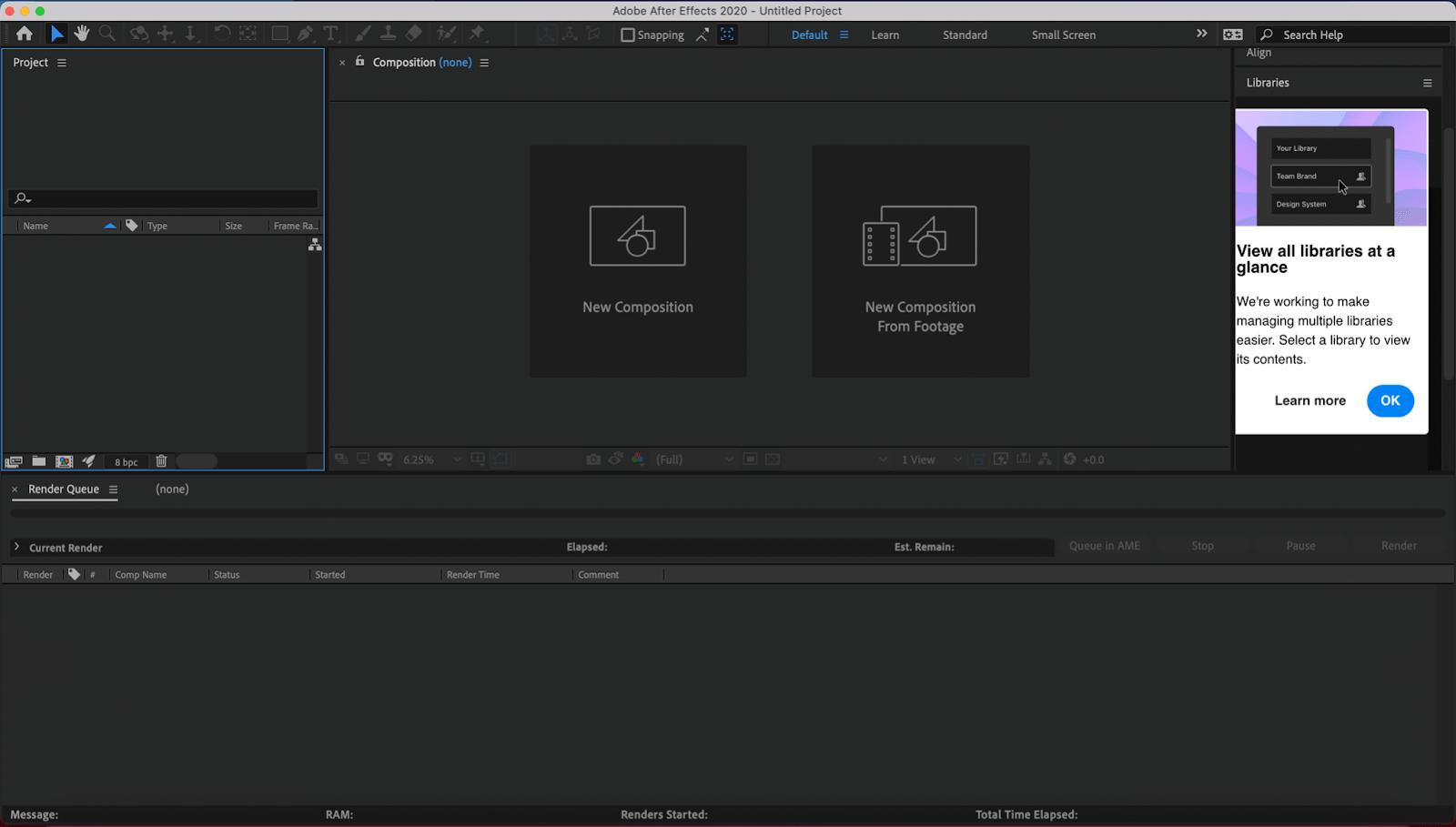Select the Hand tool
This screenshot has width=1456, height=827.
click(x=82, y=34)
